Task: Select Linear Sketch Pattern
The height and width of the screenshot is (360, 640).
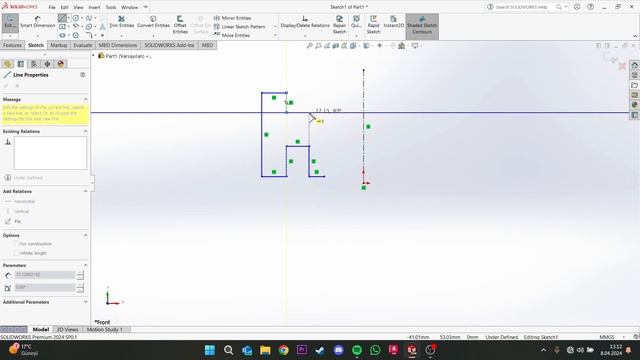Action: click(240, 27)
